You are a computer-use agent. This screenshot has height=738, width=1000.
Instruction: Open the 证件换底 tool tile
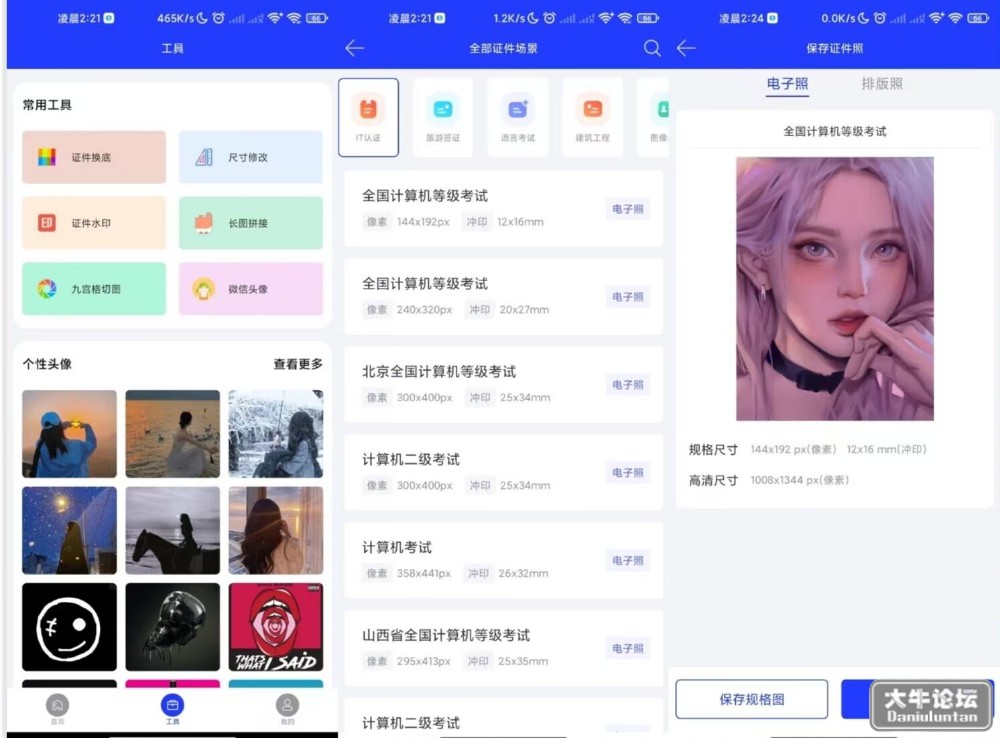tap(94, 157)
